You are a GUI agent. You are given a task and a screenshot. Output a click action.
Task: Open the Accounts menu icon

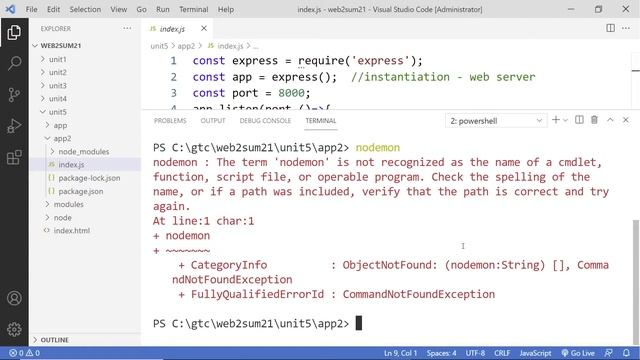coord(14,298)
